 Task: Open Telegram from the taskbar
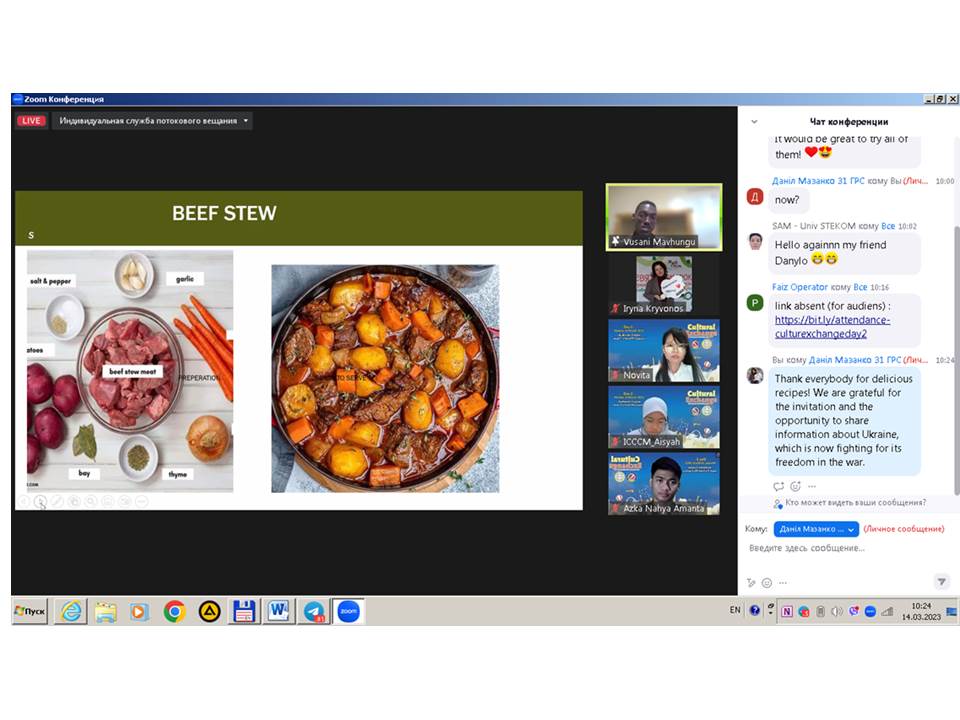click(x=314, y=611)
